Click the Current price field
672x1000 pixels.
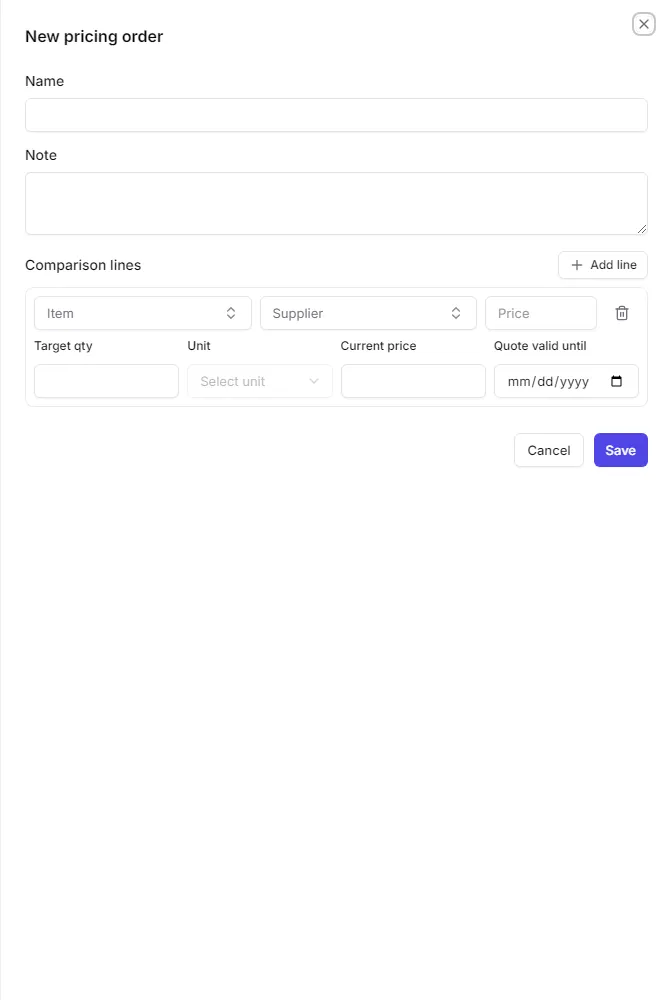tap(413, 381)
